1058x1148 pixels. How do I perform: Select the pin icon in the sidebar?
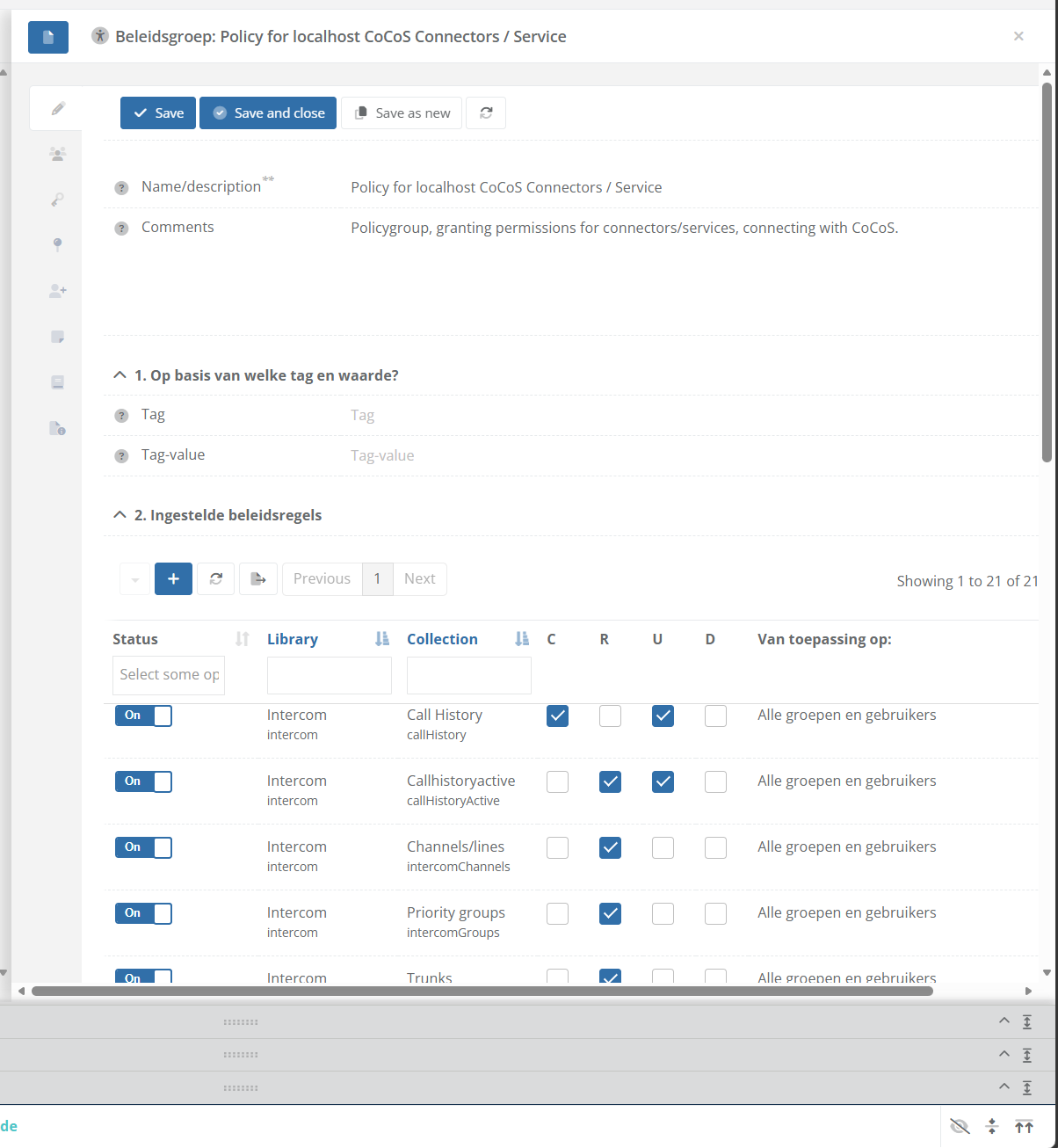click(x=57, y=244)
